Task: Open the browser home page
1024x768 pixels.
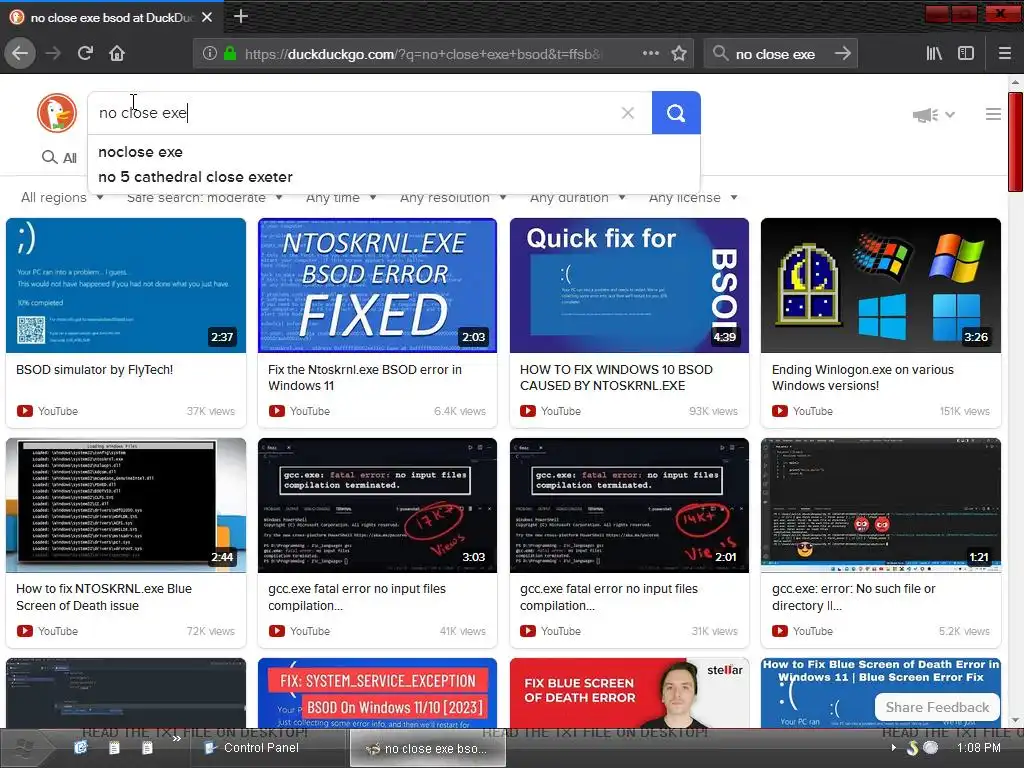Action: click(x=117, y=53)
